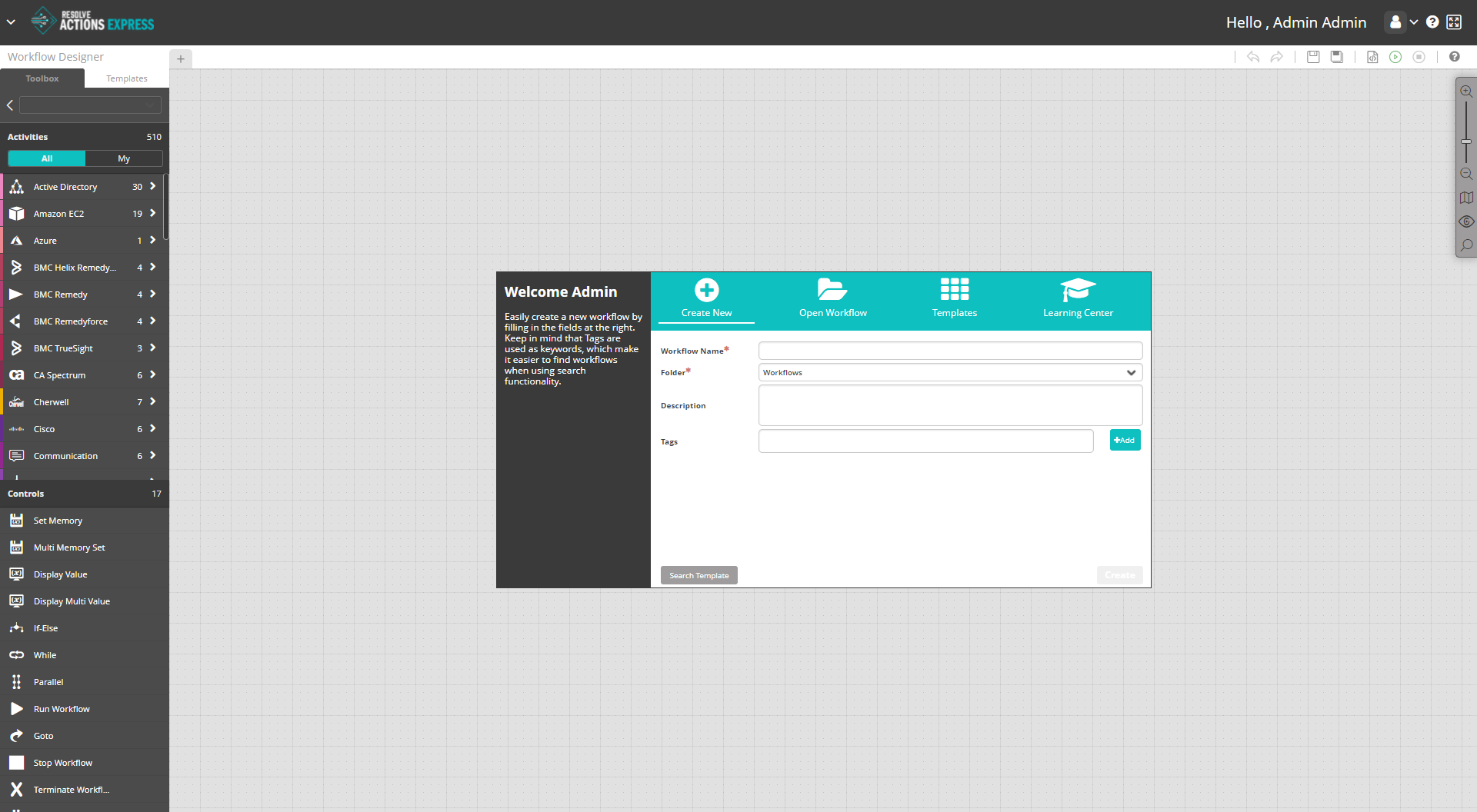Switch activities filter to My
1477x812 pixels.
124,158
